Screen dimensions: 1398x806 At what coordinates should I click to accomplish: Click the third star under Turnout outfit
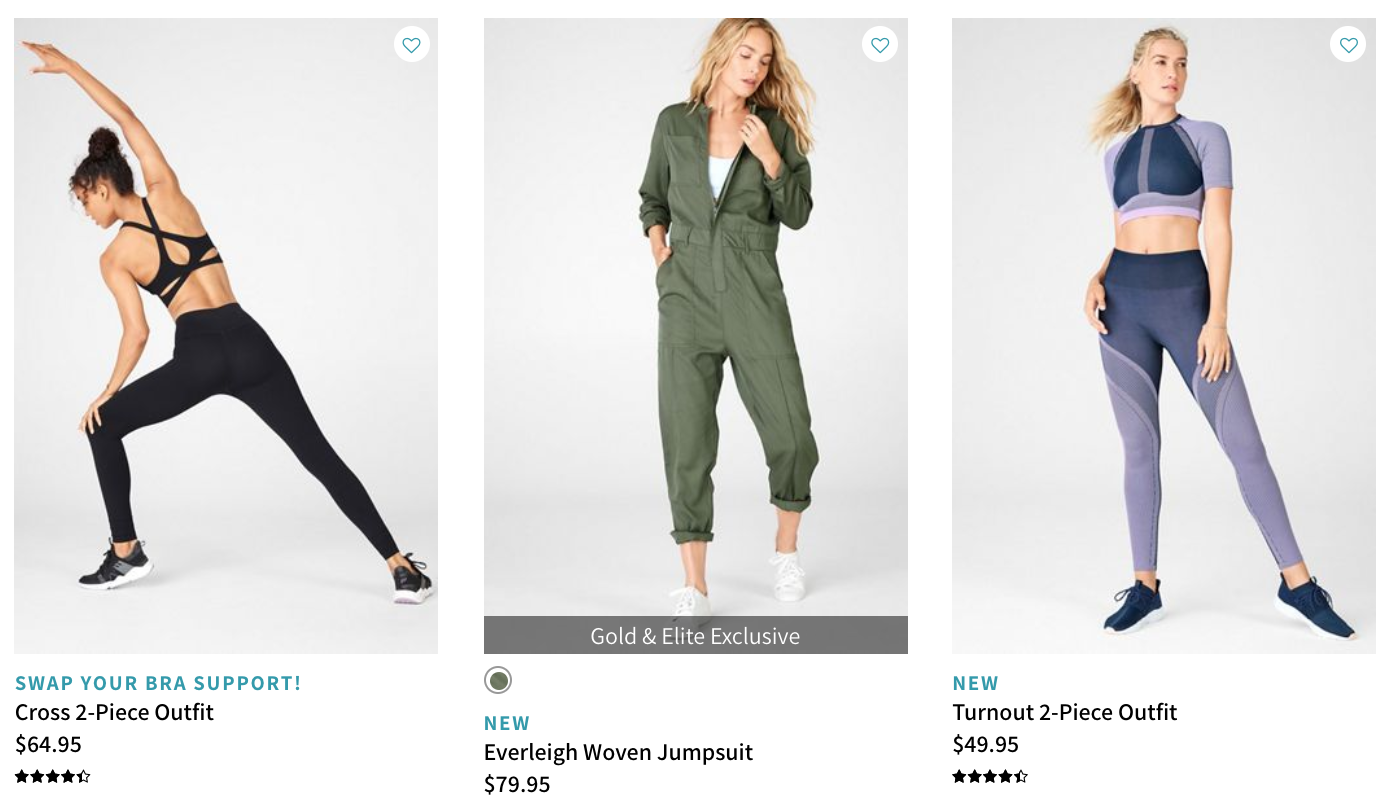pyautogui.click(x=990, y=776)
